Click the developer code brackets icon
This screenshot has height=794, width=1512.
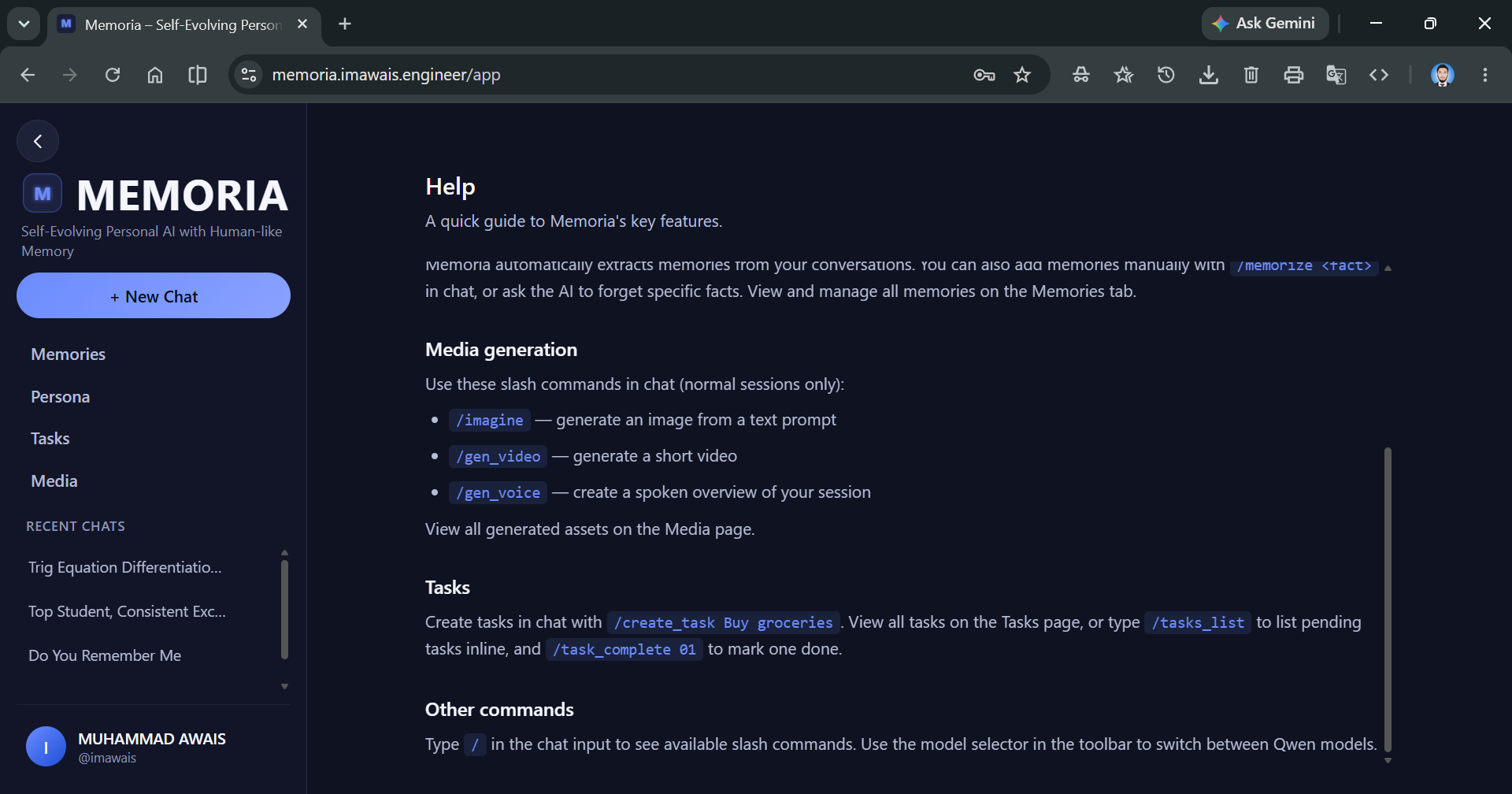[x=1378, y=75]
